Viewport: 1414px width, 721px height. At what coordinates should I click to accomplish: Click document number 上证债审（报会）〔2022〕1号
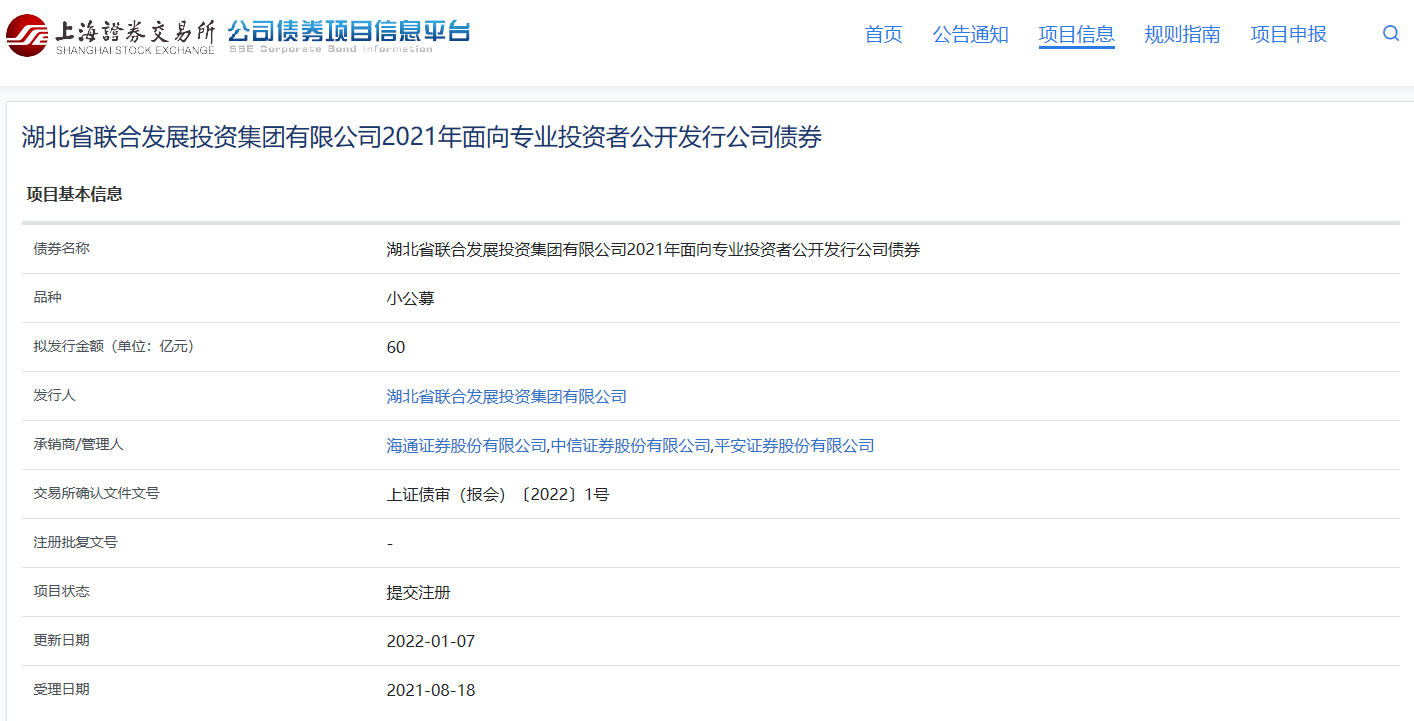click(x=497, y=495)
